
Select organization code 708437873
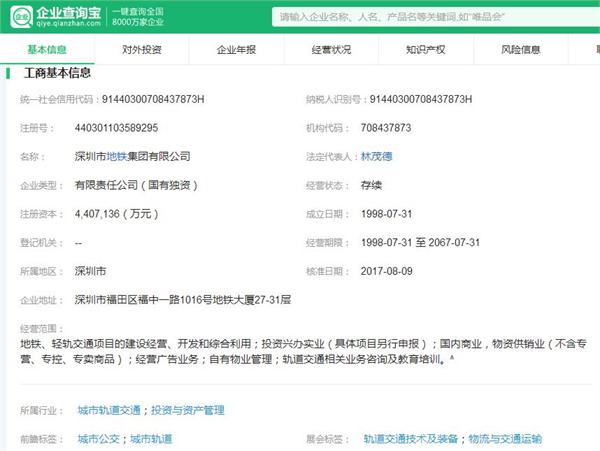coord(386,128)
